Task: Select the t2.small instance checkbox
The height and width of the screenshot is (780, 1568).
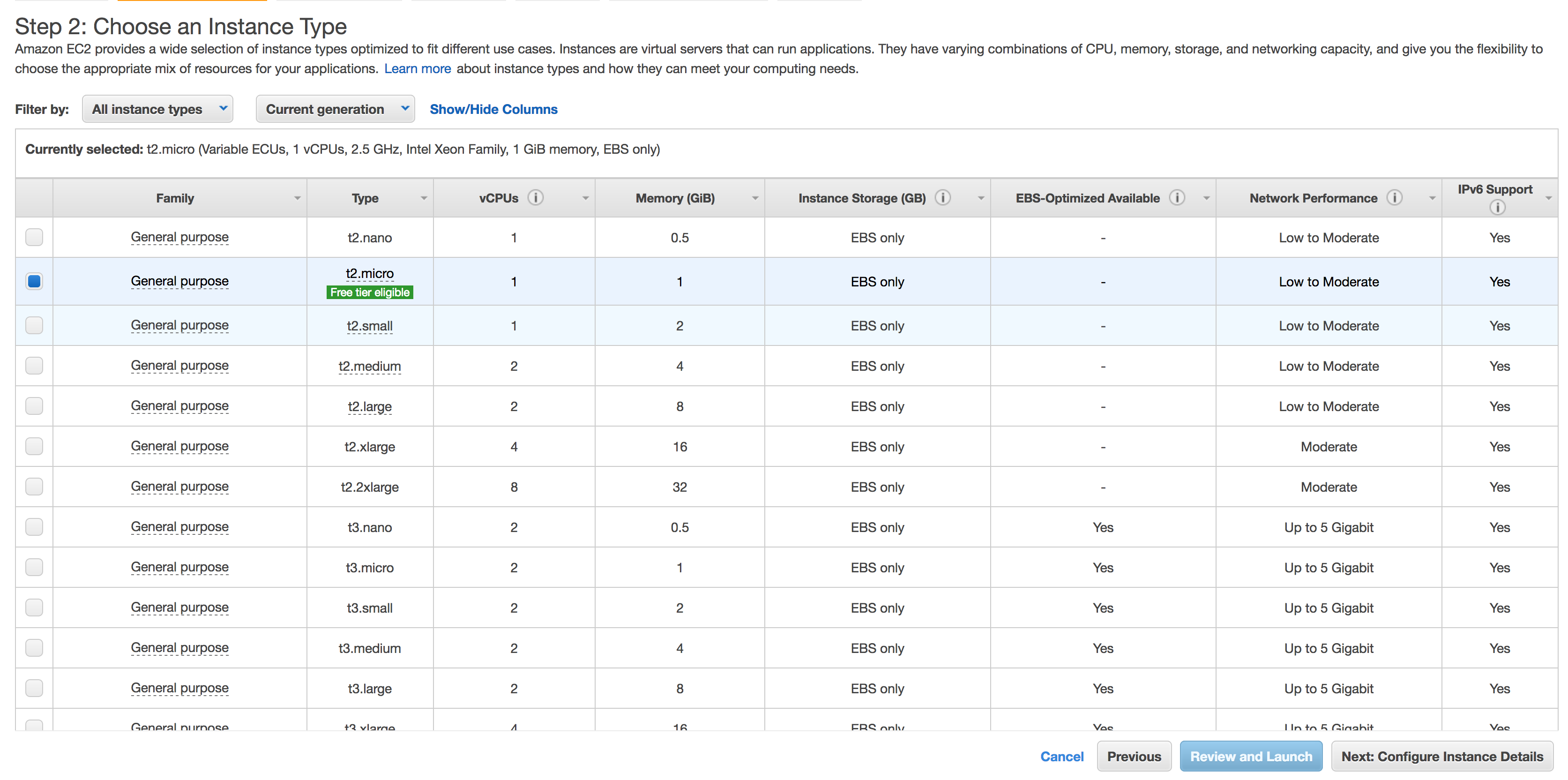Action: [x=34, y=325]
